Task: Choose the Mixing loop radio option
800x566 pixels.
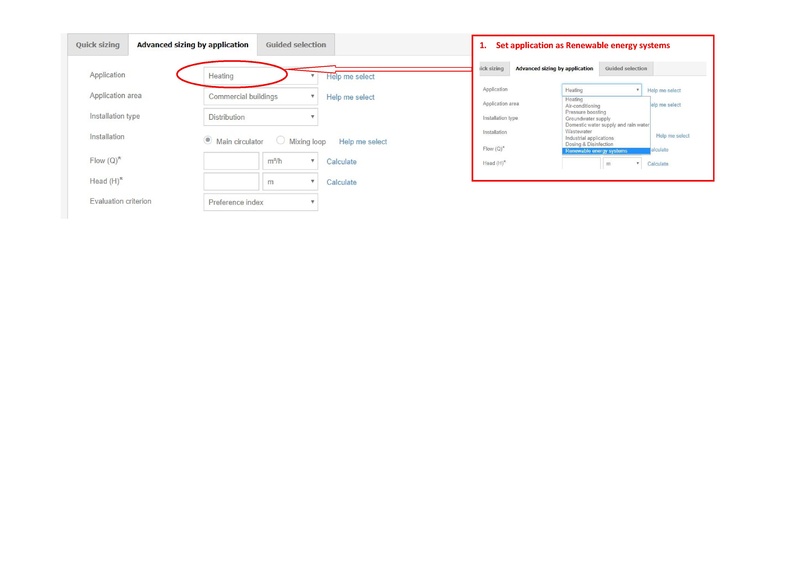Action: [x=281, y=141]
